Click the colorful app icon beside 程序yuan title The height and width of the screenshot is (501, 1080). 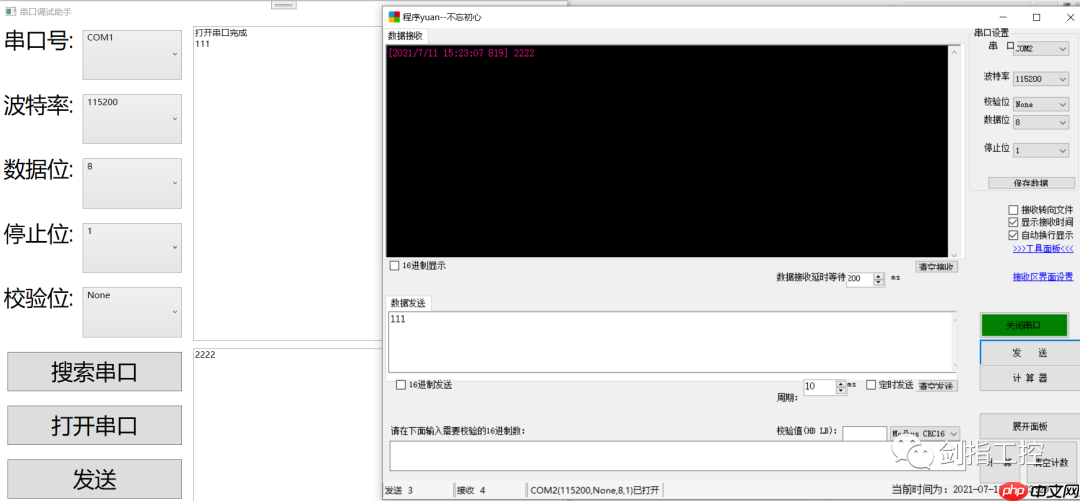click(393, 17)
